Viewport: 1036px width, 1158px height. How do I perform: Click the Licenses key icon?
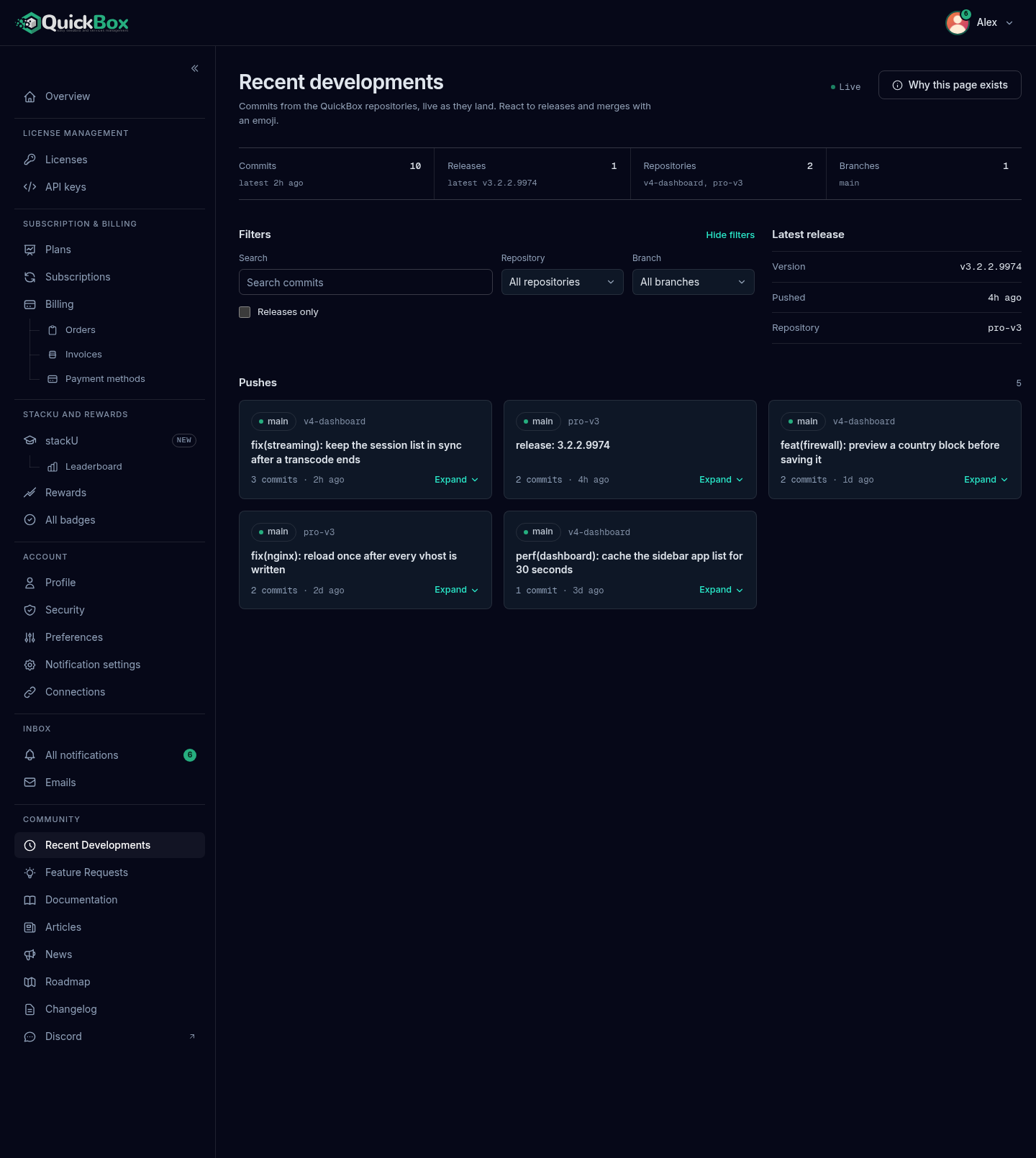pos(29,160)
